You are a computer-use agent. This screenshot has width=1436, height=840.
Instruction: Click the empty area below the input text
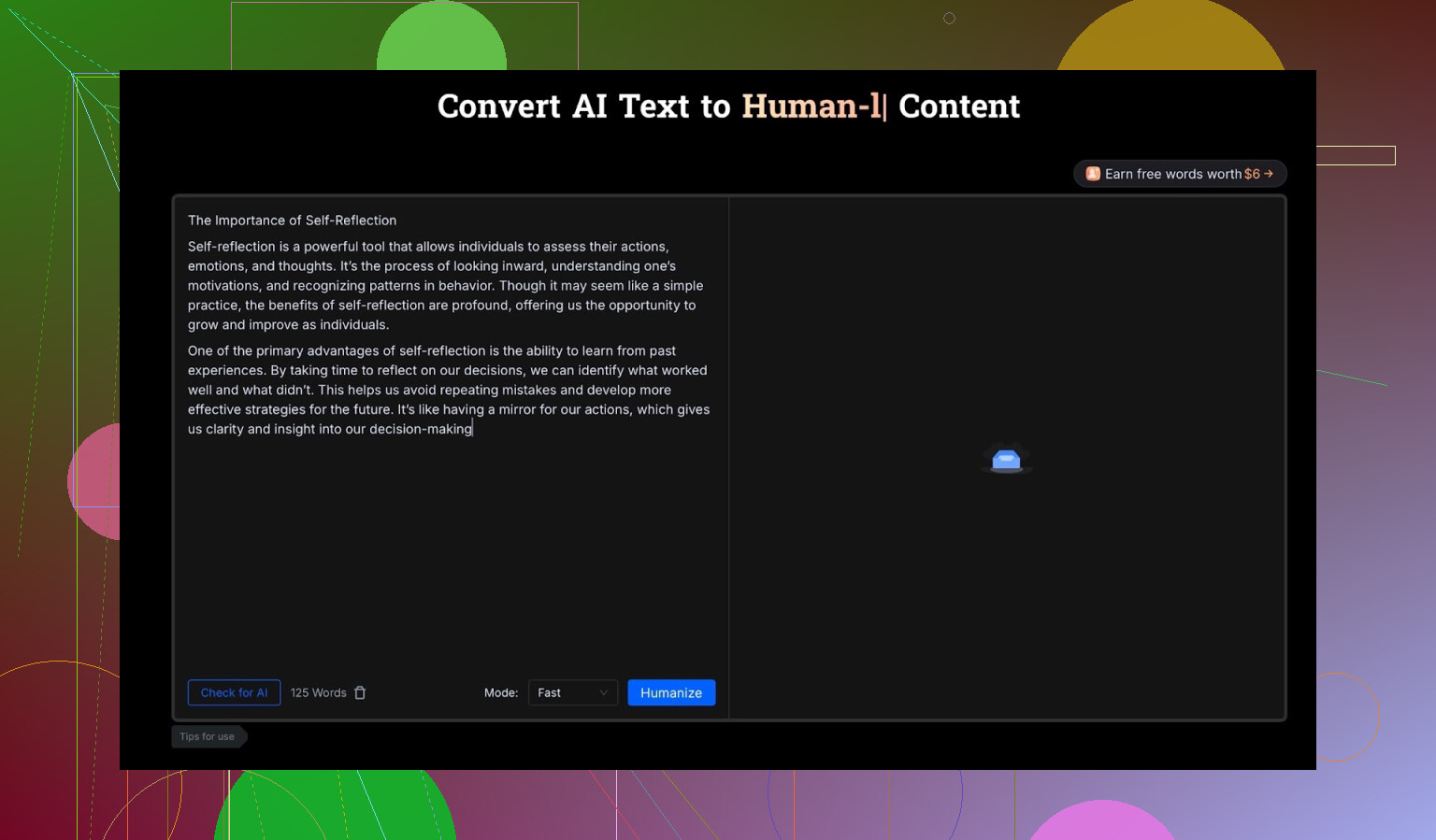(x=449, y=551)
